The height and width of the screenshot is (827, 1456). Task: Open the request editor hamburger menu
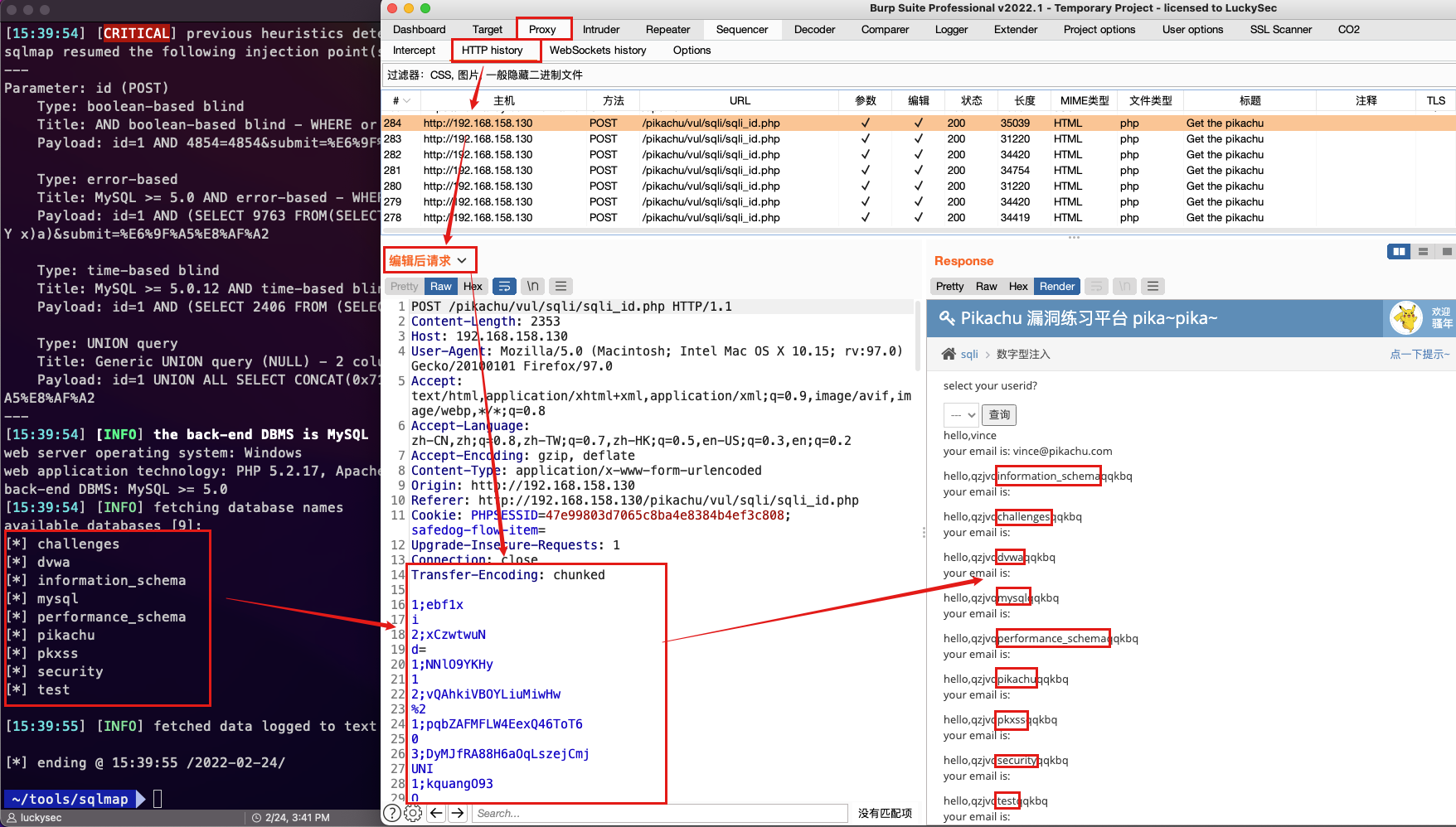(x=561, y=286)
